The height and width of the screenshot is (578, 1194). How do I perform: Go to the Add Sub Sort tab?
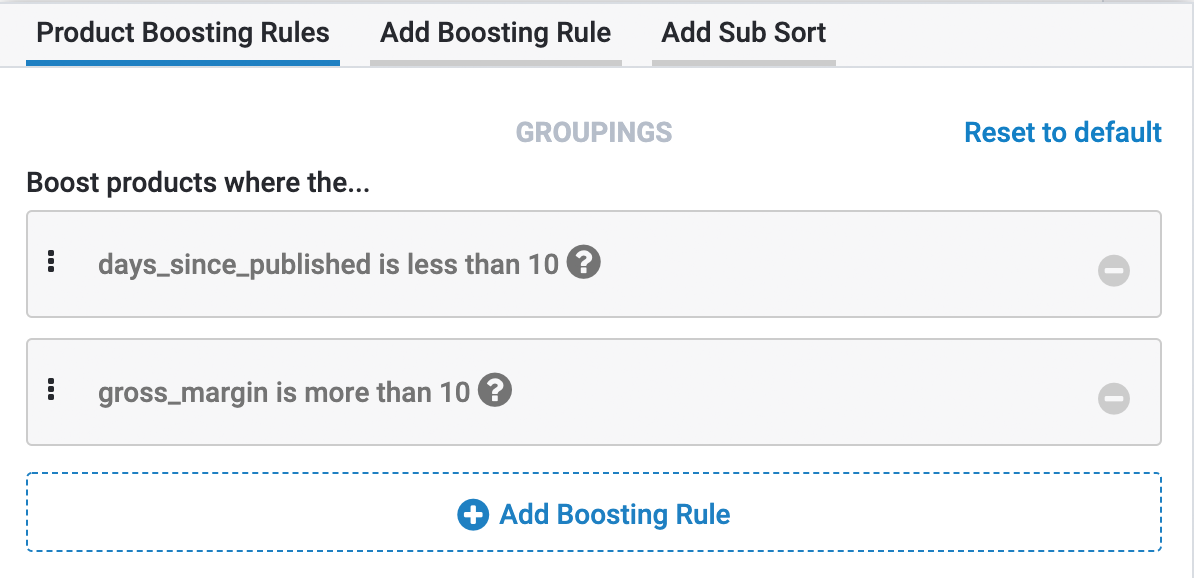pyautogui.click(x=743, y=33)
